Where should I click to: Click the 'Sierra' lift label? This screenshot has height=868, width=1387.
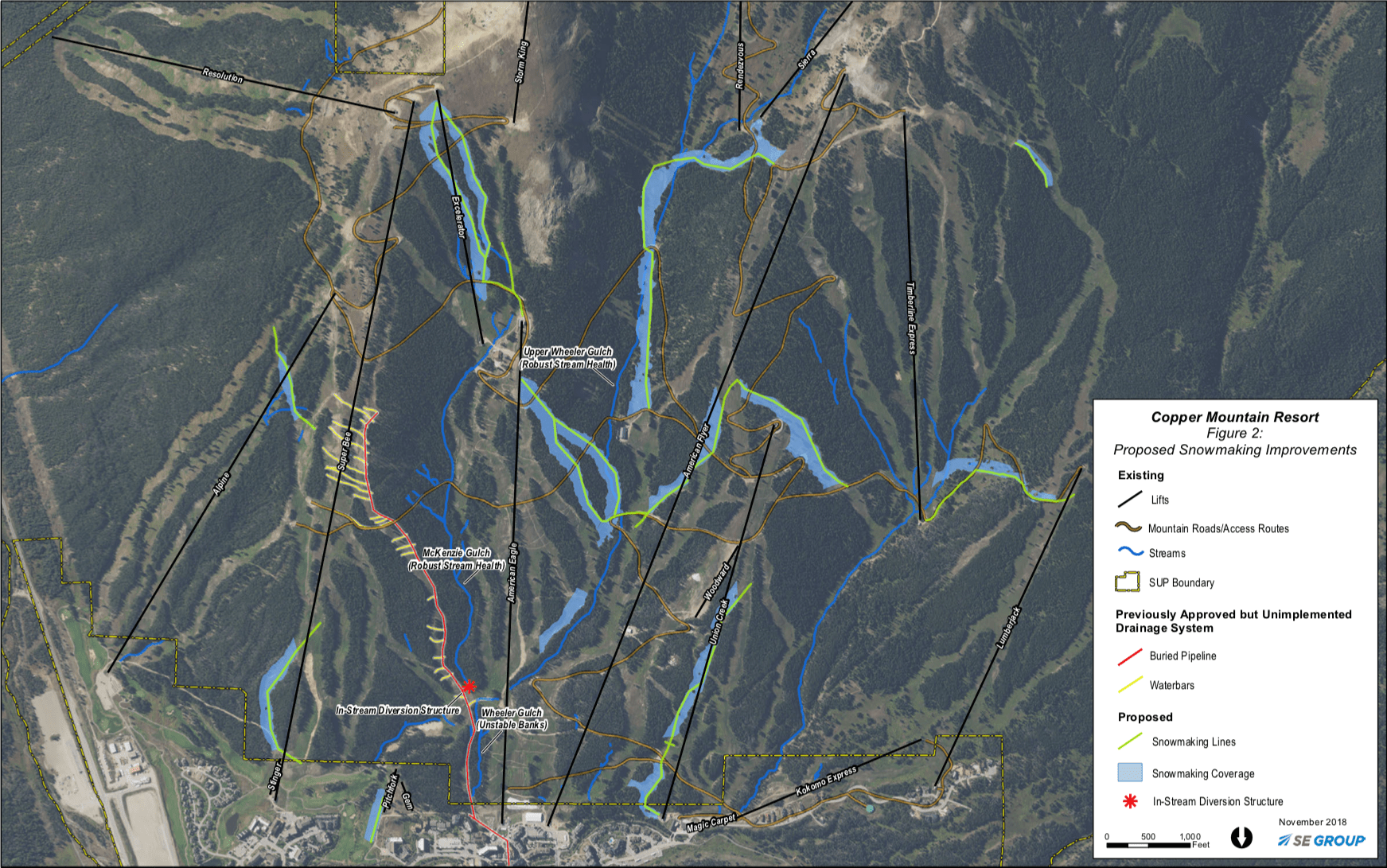[807, 58]
